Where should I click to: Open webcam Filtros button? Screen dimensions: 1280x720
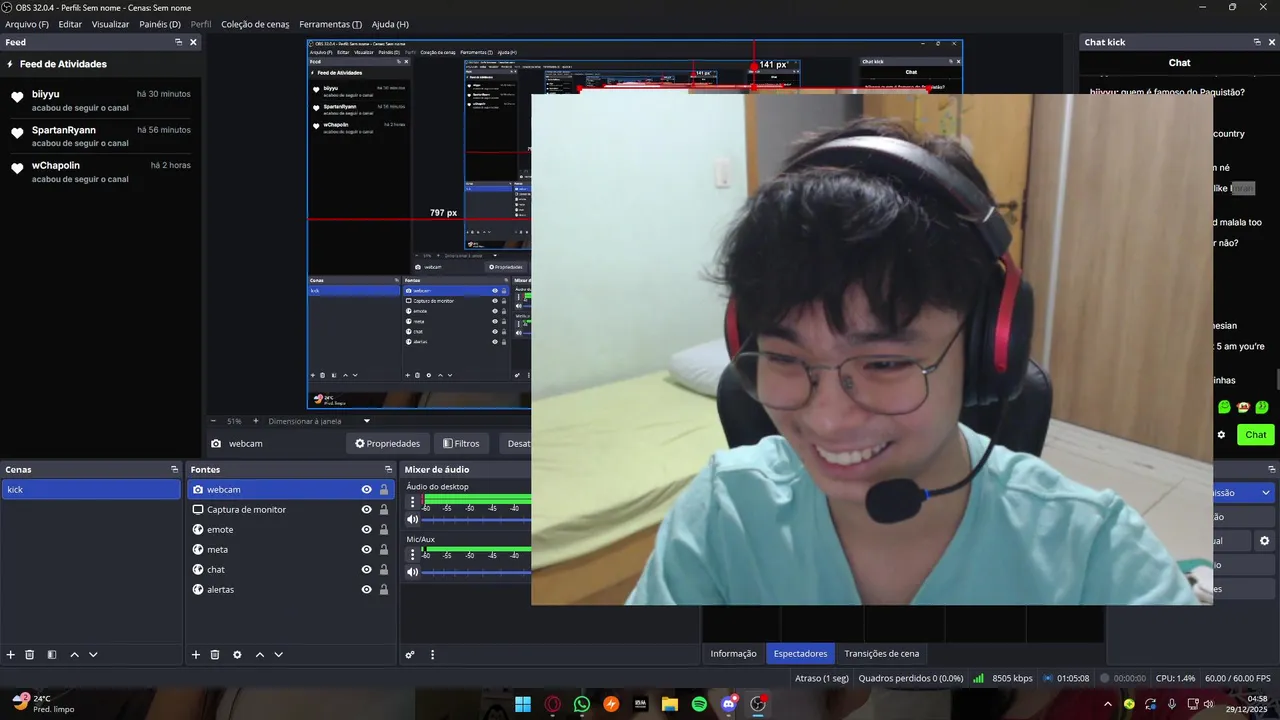point(461,444)
